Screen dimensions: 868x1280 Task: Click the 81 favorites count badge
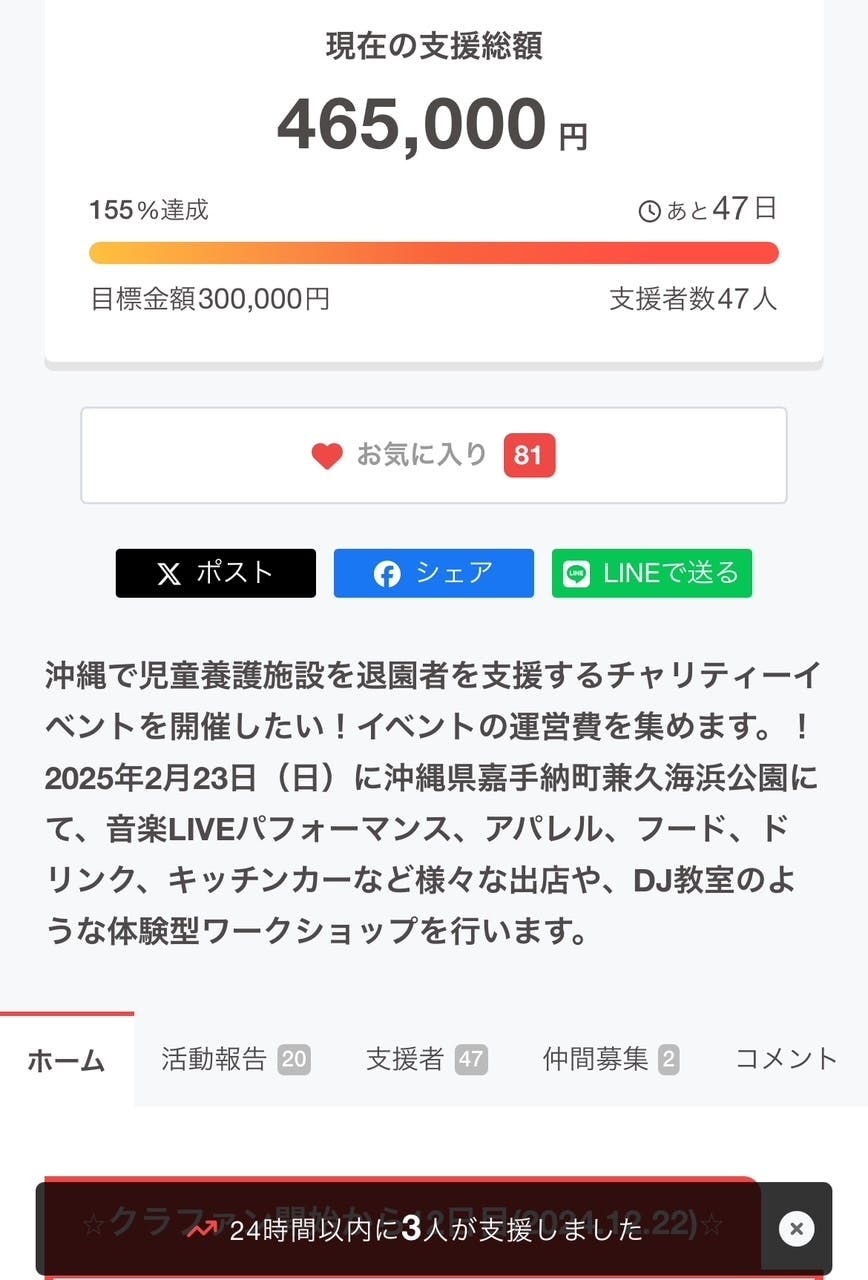528,456
